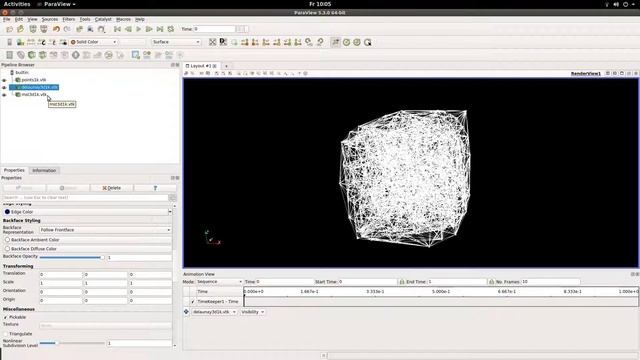Viewport: 640px width, 360px height.
Task: Click the Undo icon
Action: click(x=56, y=29)
